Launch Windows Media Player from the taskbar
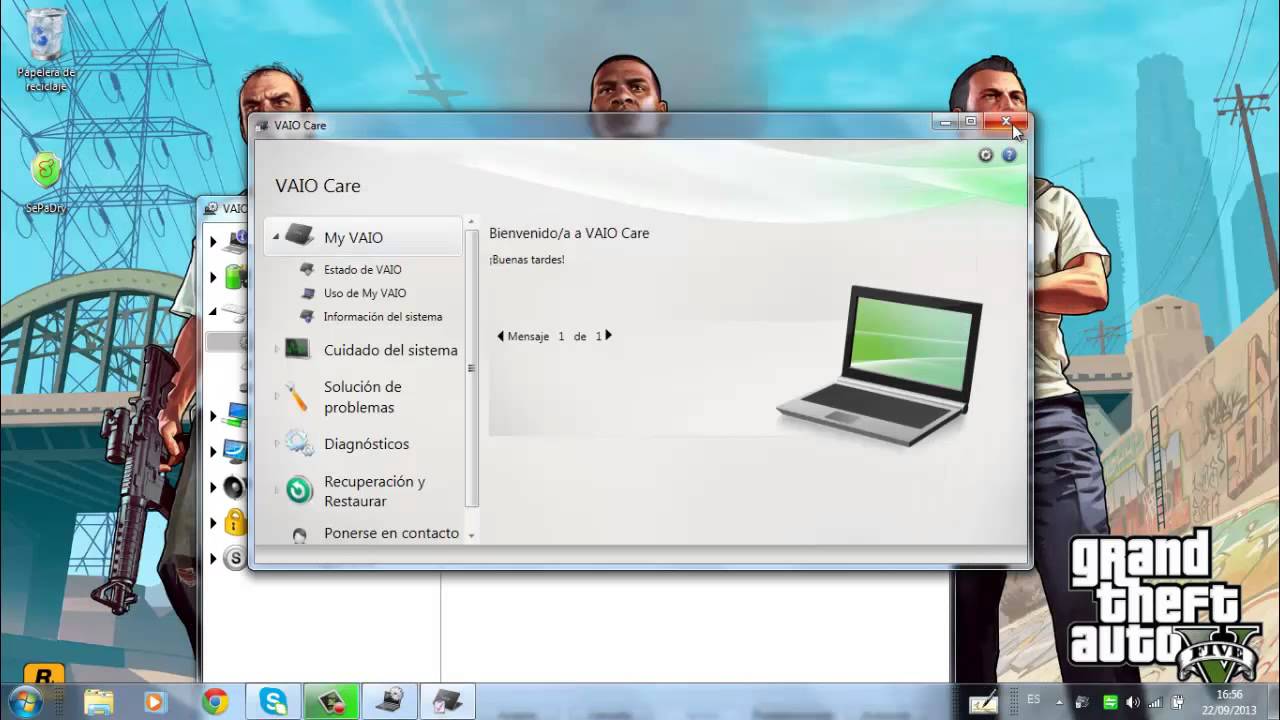This screenshot has width=1280, height=720. click(x=154, y=702)
